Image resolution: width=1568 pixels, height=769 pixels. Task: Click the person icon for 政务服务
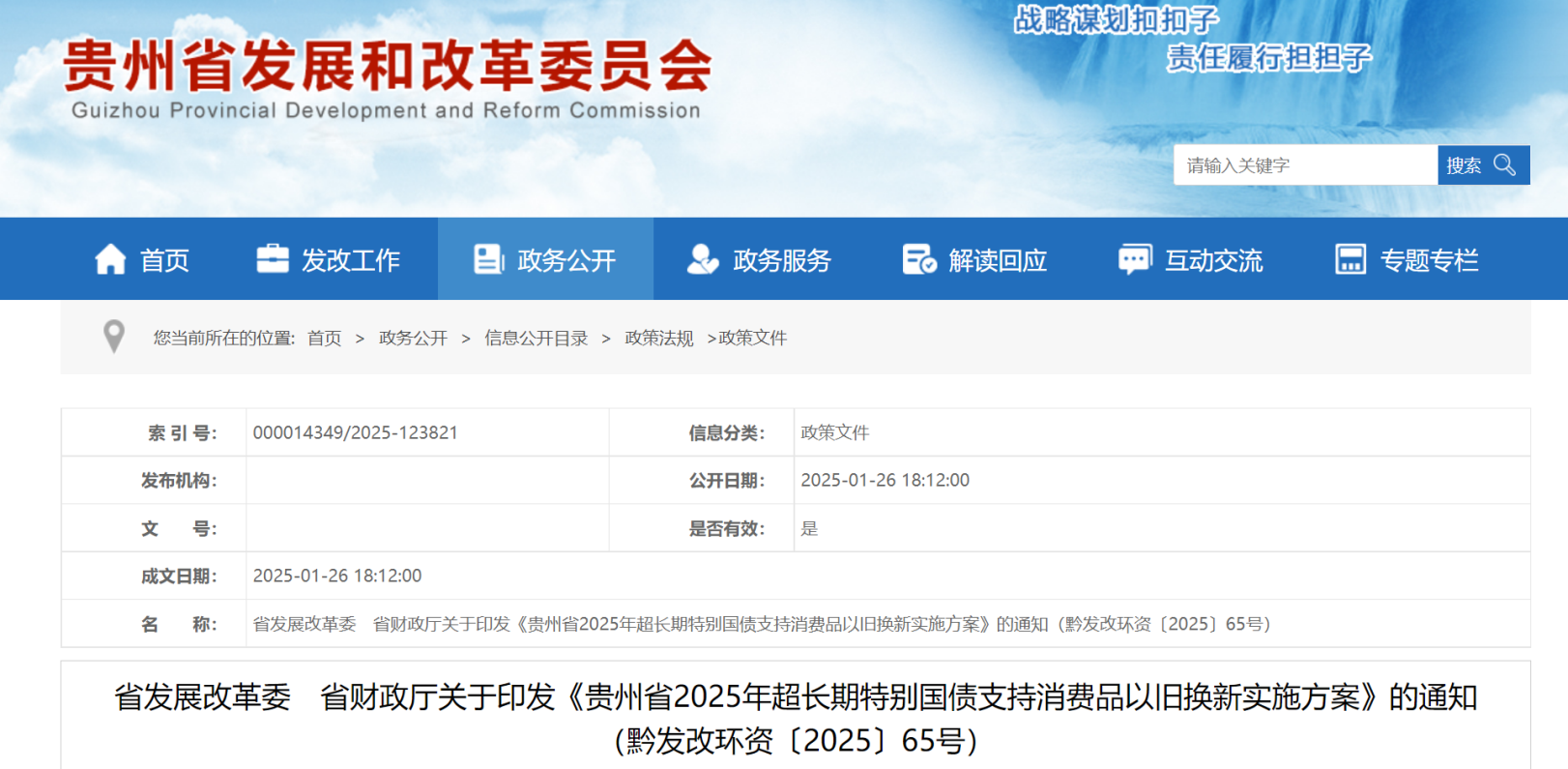pos(703,259)
